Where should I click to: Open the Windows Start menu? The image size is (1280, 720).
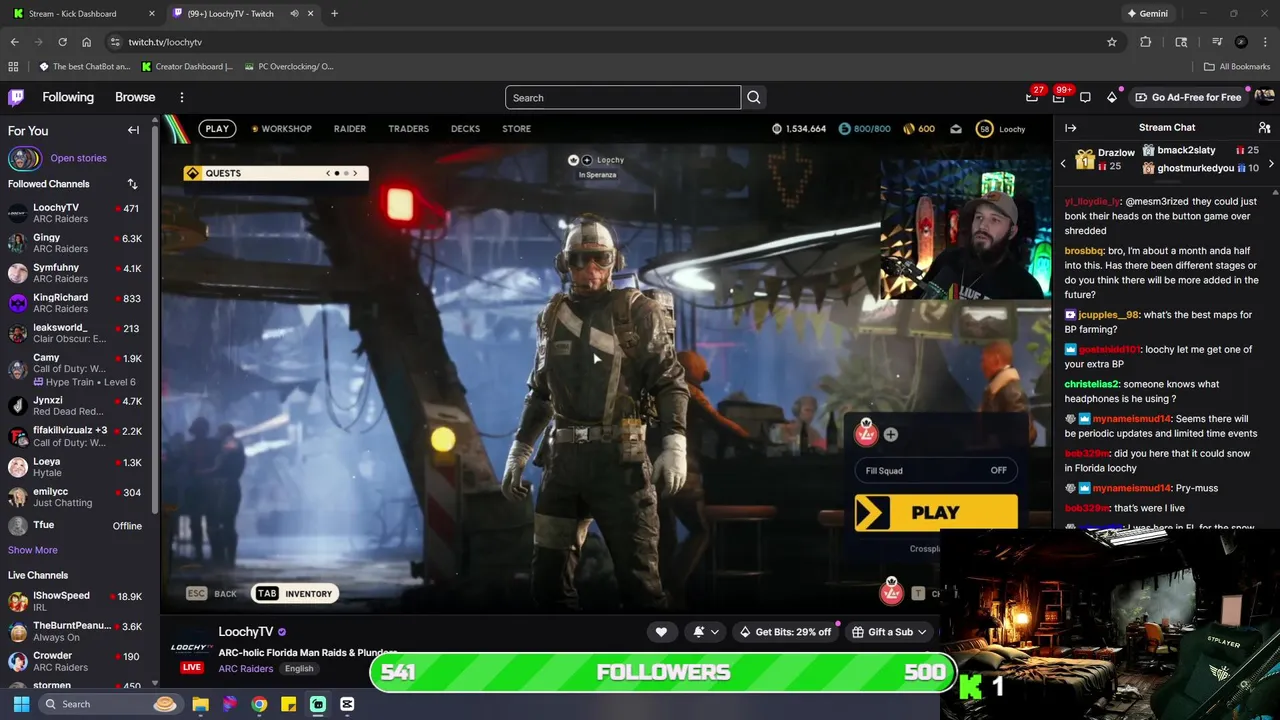pyautogui.click(x=21, y=704)
